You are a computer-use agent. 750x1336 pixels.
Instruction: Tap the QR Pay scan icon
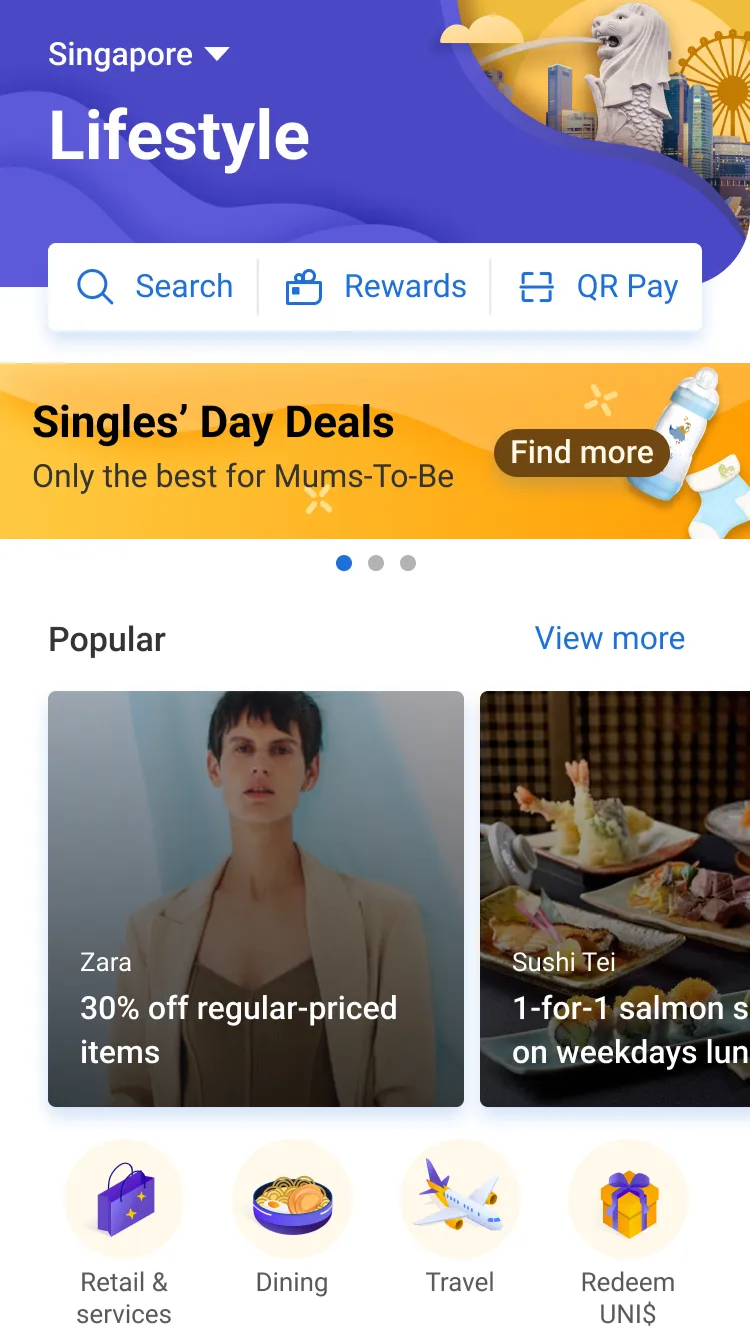537,287
